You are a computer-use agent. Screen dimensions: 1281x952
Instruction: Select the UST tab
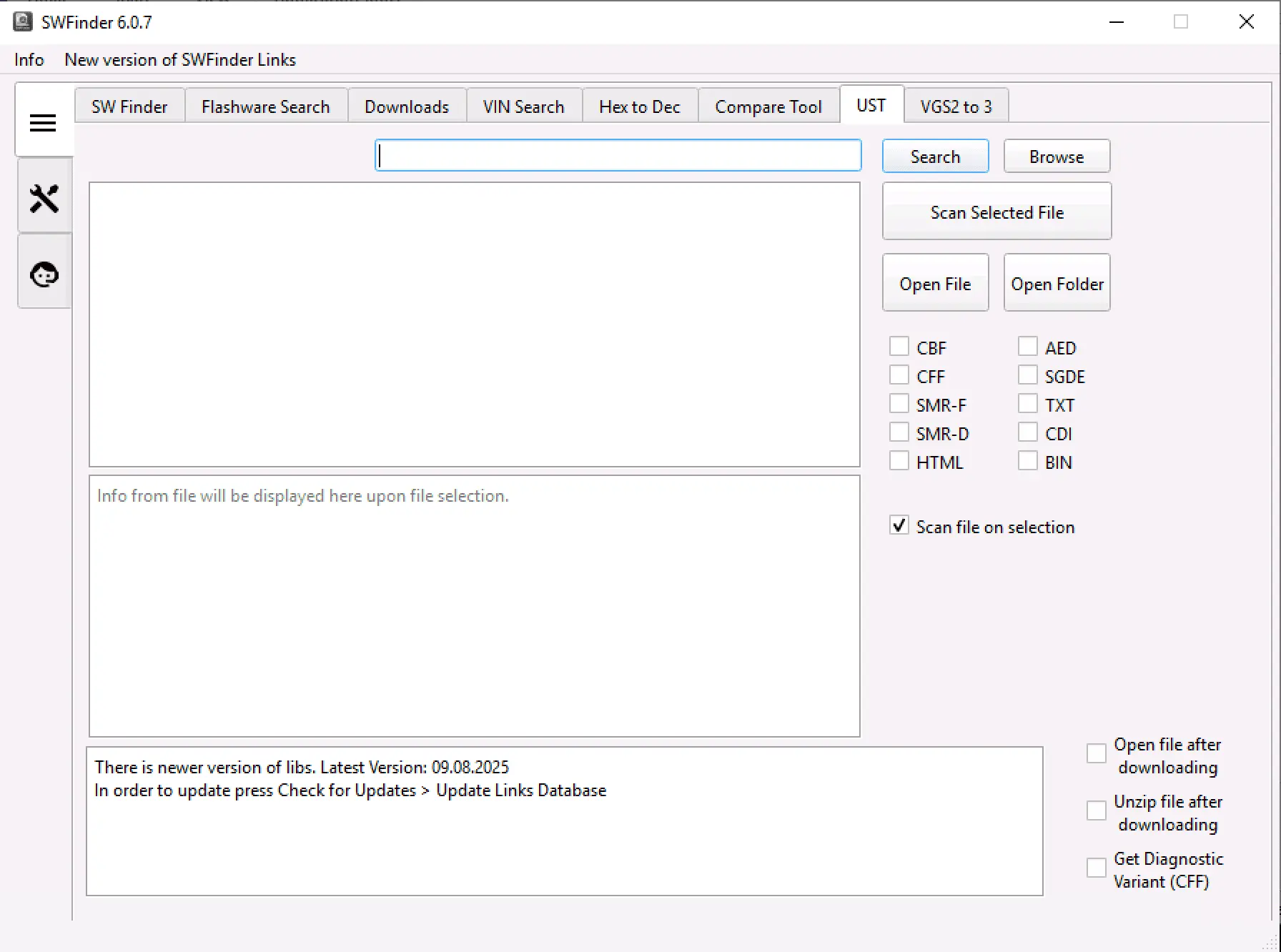tap(871, 105)
